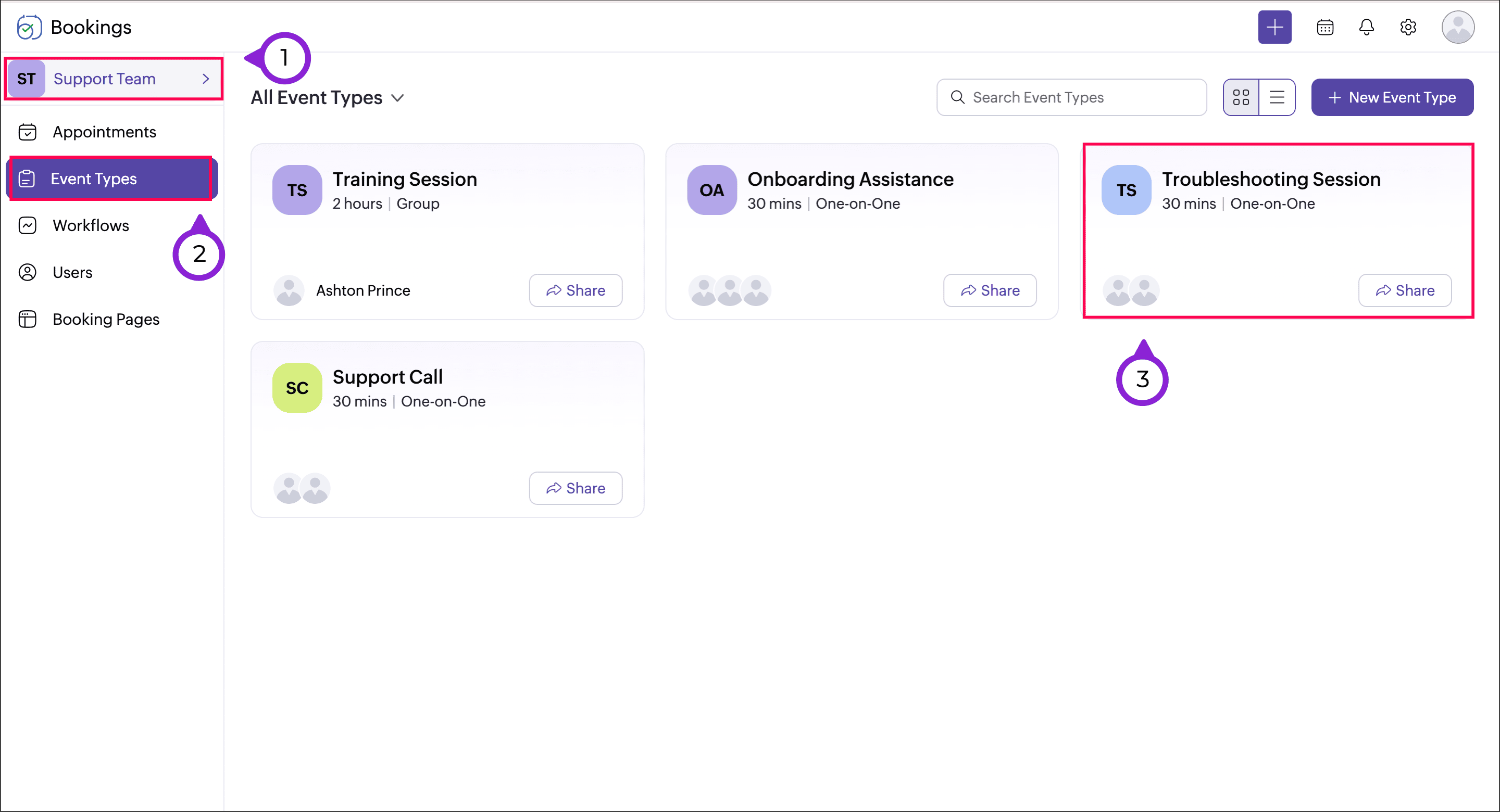
Task: Open the All Event Types dropdown
Action: click(327, 98)
